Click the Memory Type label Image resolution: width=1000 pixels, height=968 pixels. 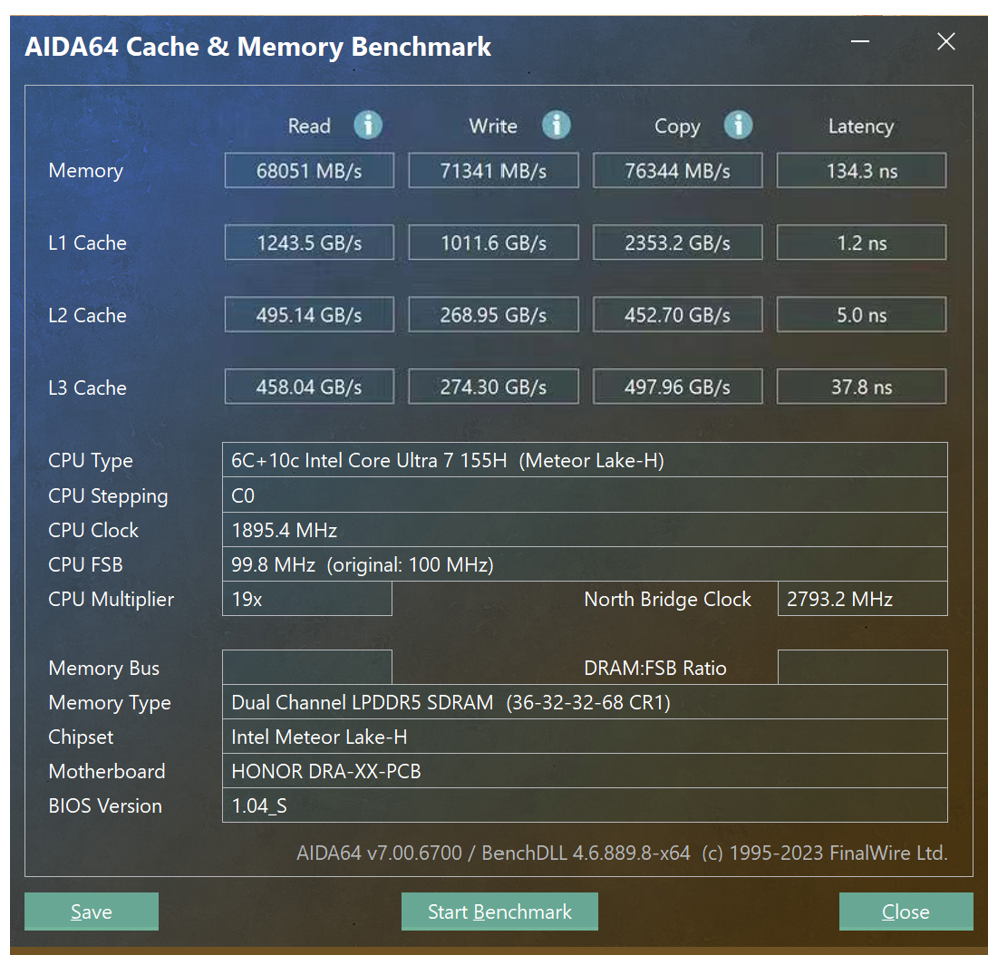(110, 702)
